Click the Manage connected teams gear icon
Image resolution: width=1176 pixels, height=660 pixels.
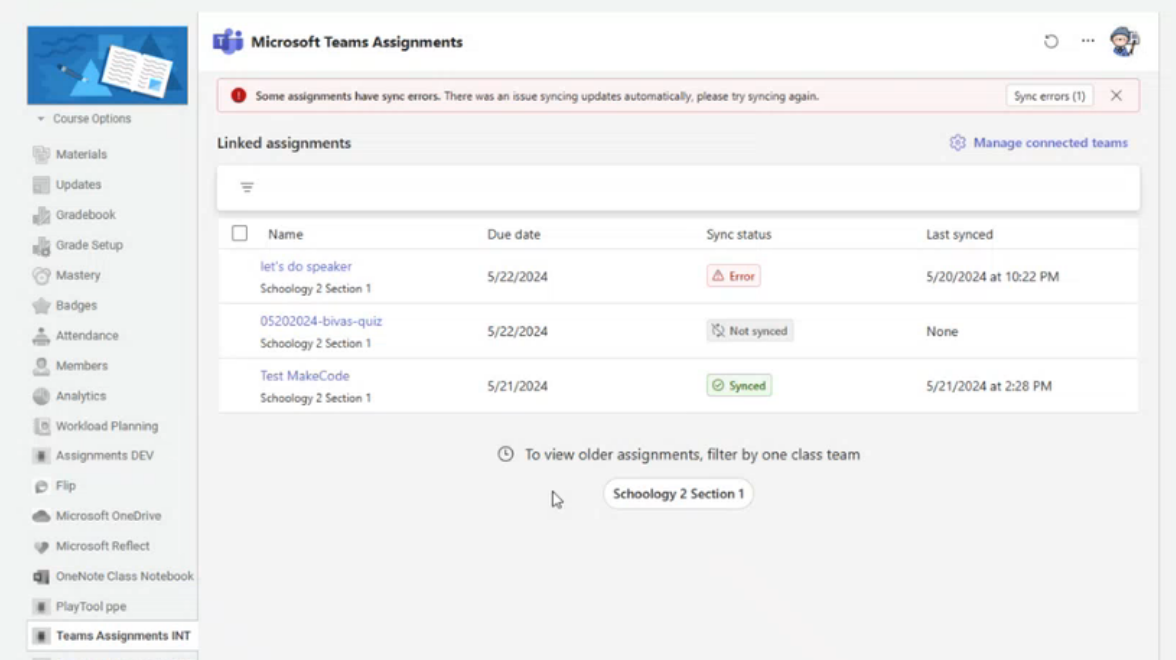957,142
